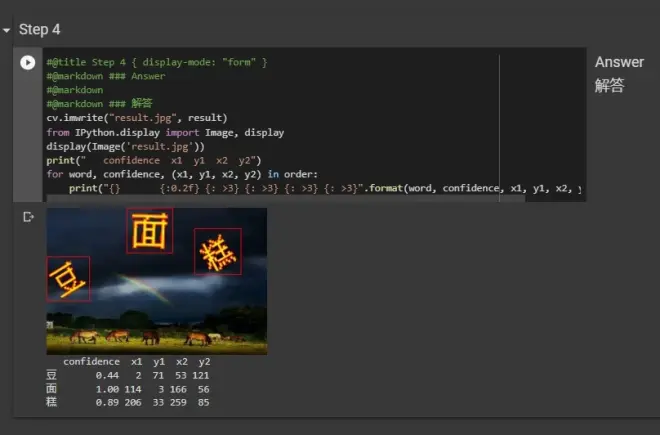Click the '#@title Step 4' code line
This screenshot has width=660, height=435.
point(157,62)
